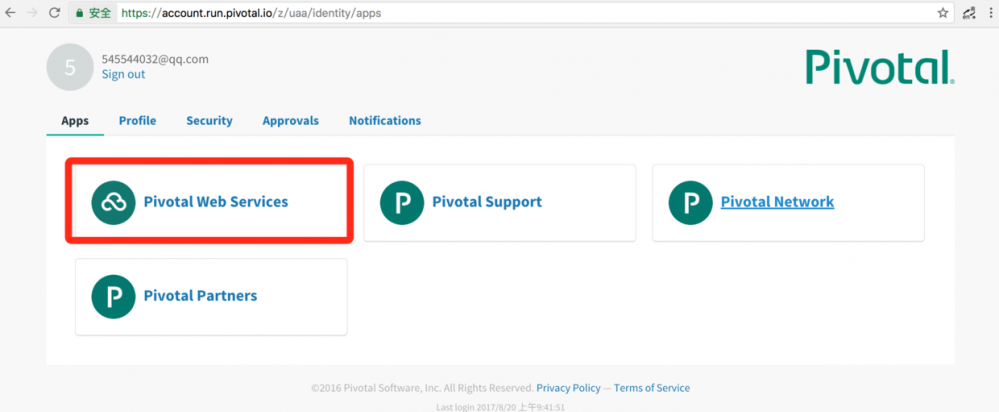Image resolution: width=999 pixels, height=412 pixels.
Task: Select the Approvals tab
Action: point(290,121)
